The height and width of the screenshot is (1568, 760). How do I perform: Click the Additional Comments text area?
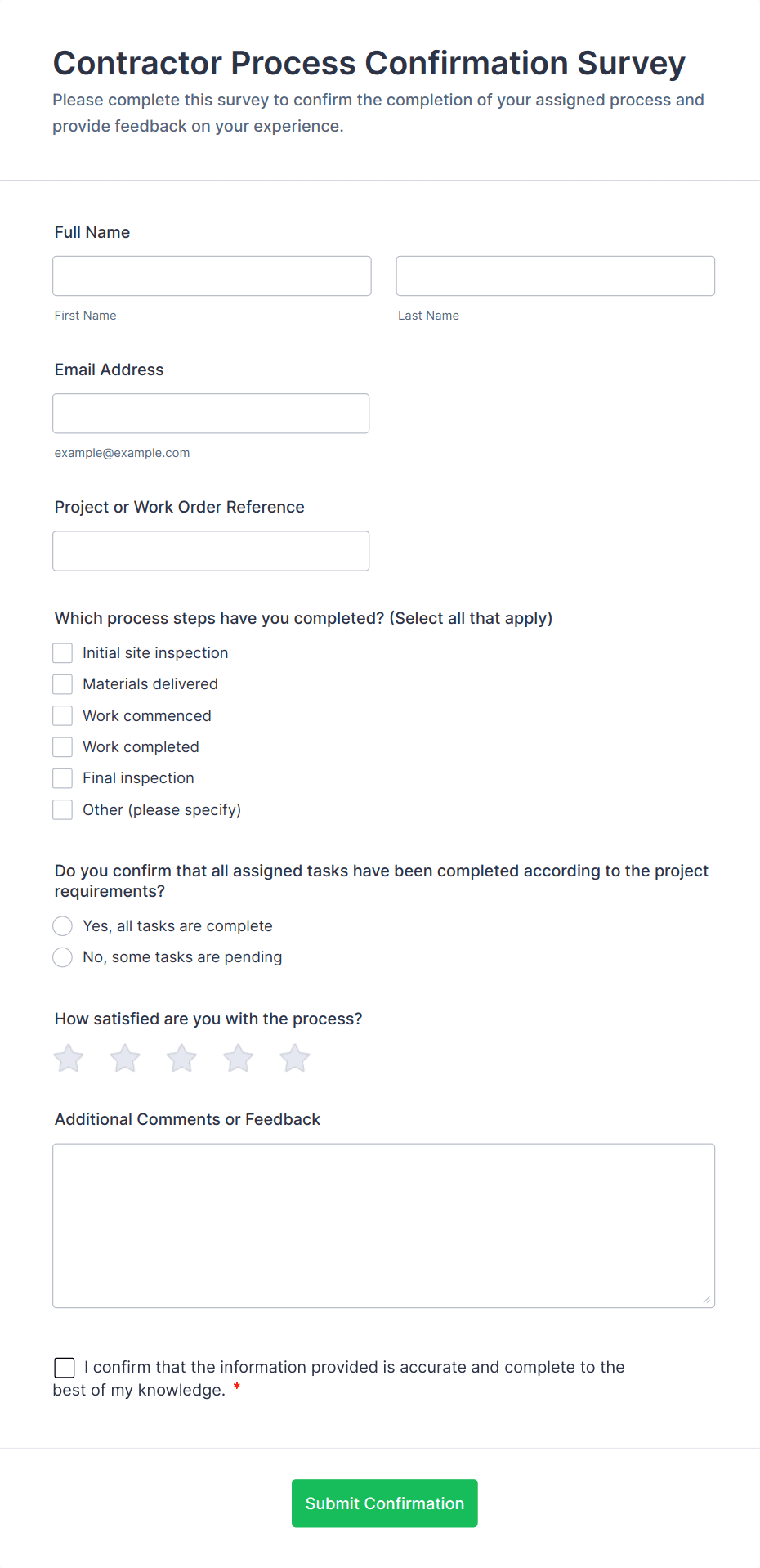pos(383,1225)
